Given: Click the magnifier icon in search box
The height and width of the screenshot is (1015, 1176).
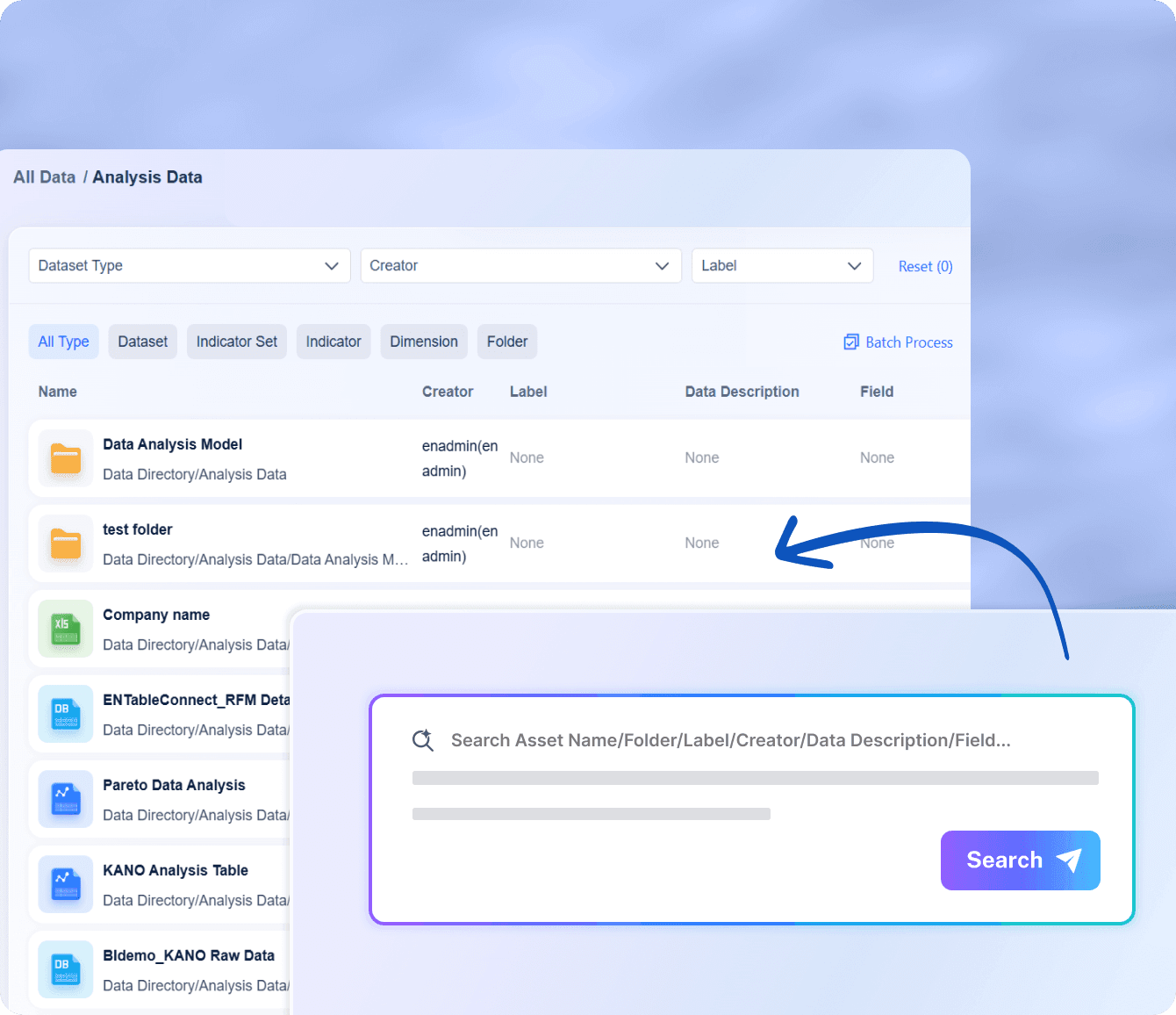Looking at the screenshot, I should click(x=423, y=740).
